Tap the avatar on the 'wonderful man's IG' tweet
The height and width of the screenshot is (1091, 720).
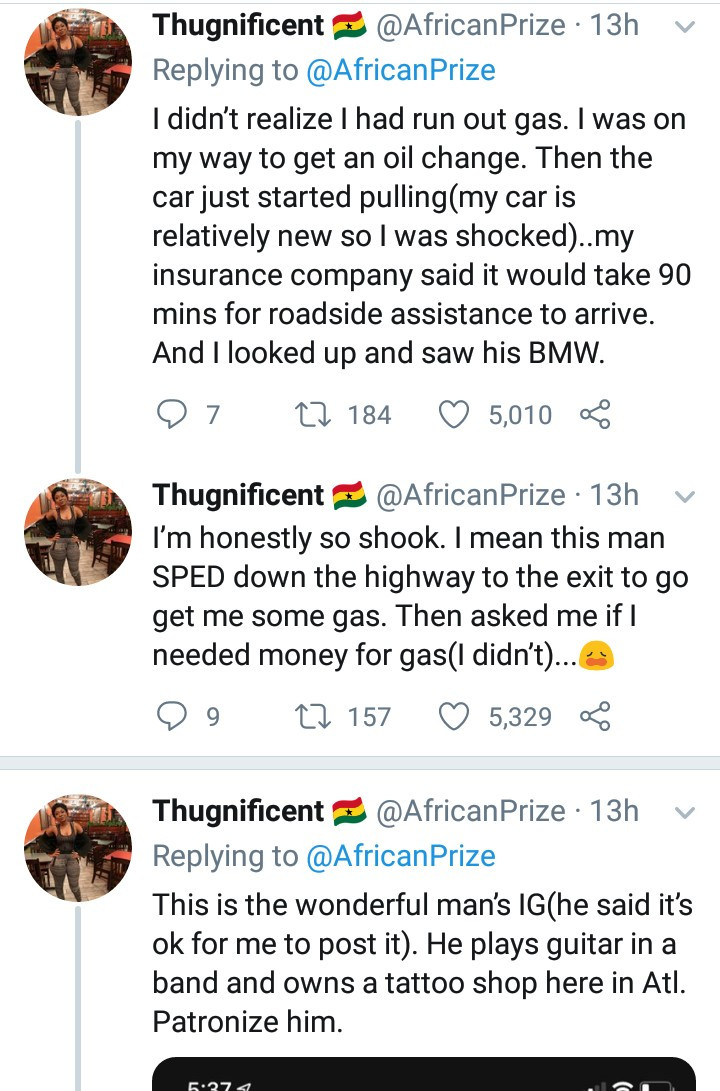tap(78, 848)
